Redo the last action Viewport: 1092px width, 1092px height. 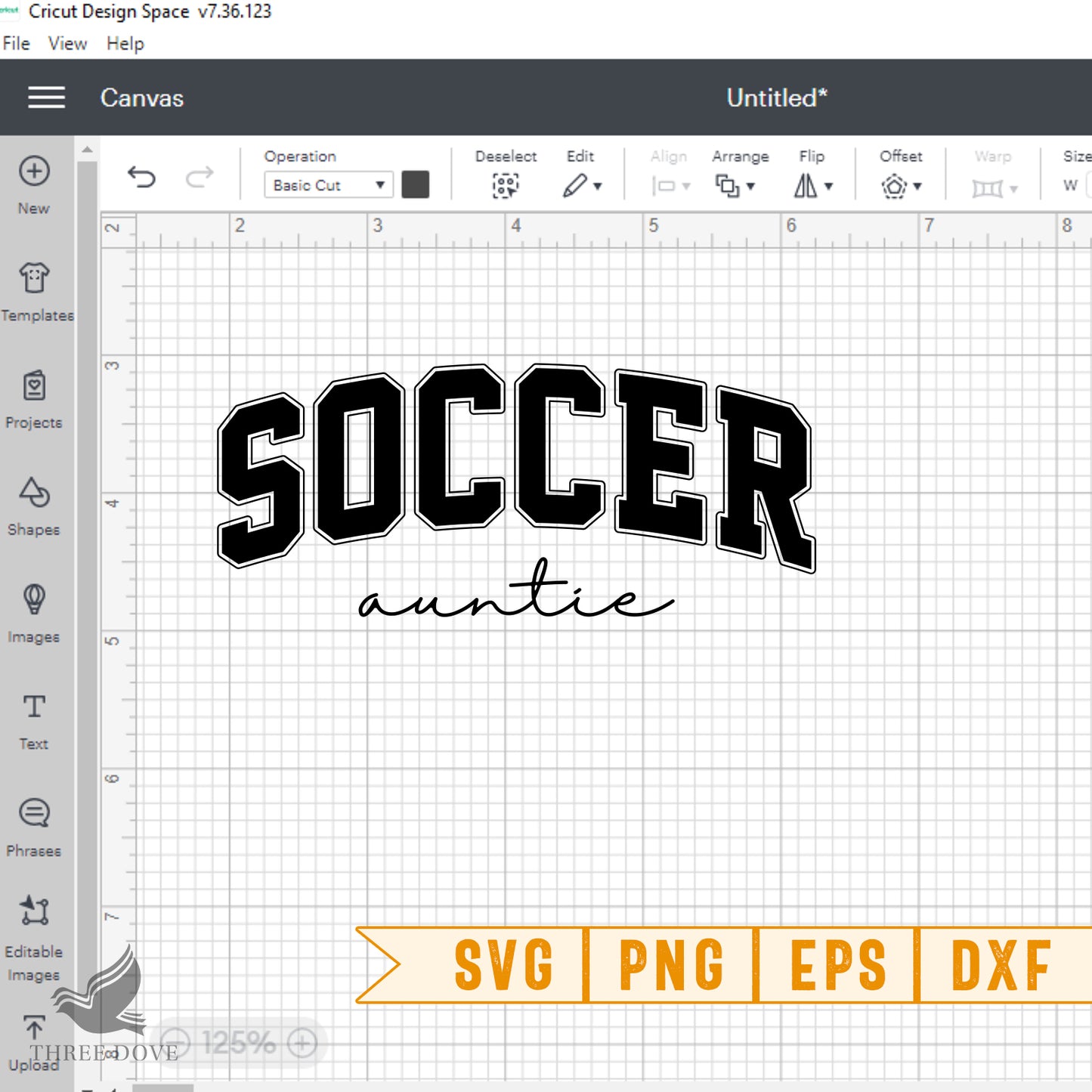pyautogui.click(x=200, y=178)
